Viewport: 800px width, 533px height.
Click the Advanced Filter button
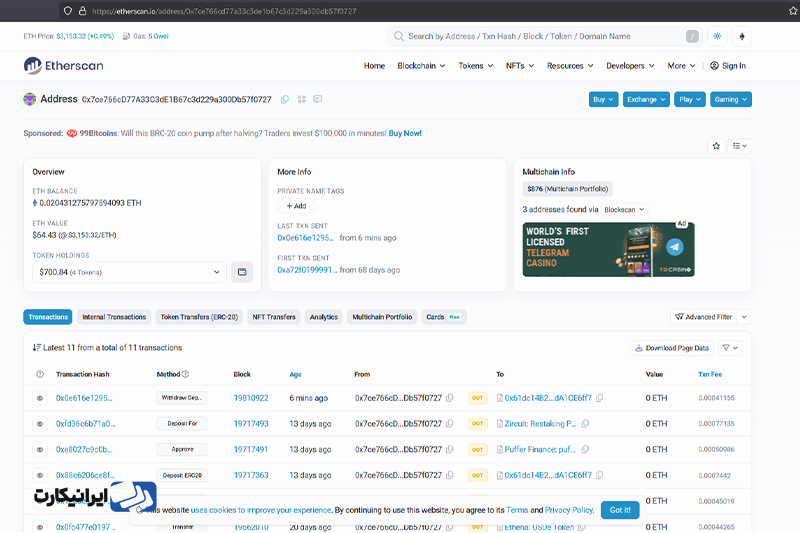(x=704, y=317)
